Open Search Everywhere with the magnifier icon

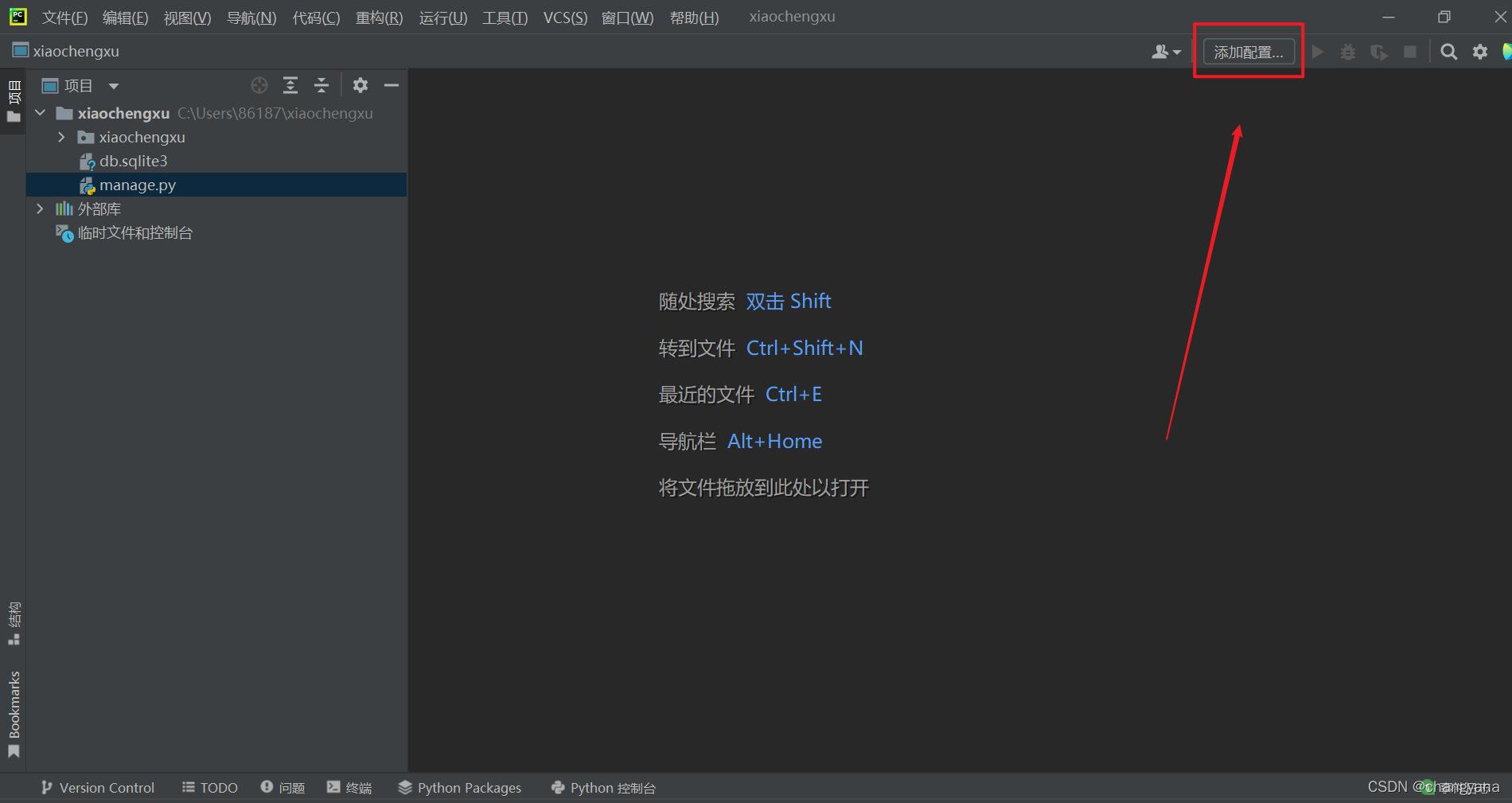[1448, 51]
